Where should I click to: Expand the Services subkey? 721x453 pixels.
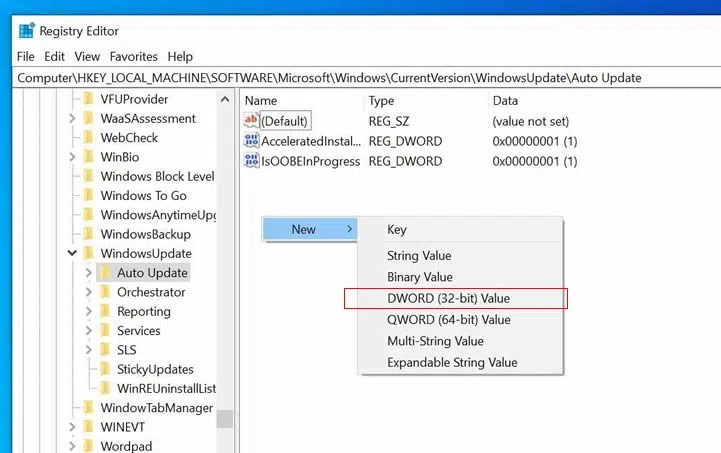(x=89, y=331)
